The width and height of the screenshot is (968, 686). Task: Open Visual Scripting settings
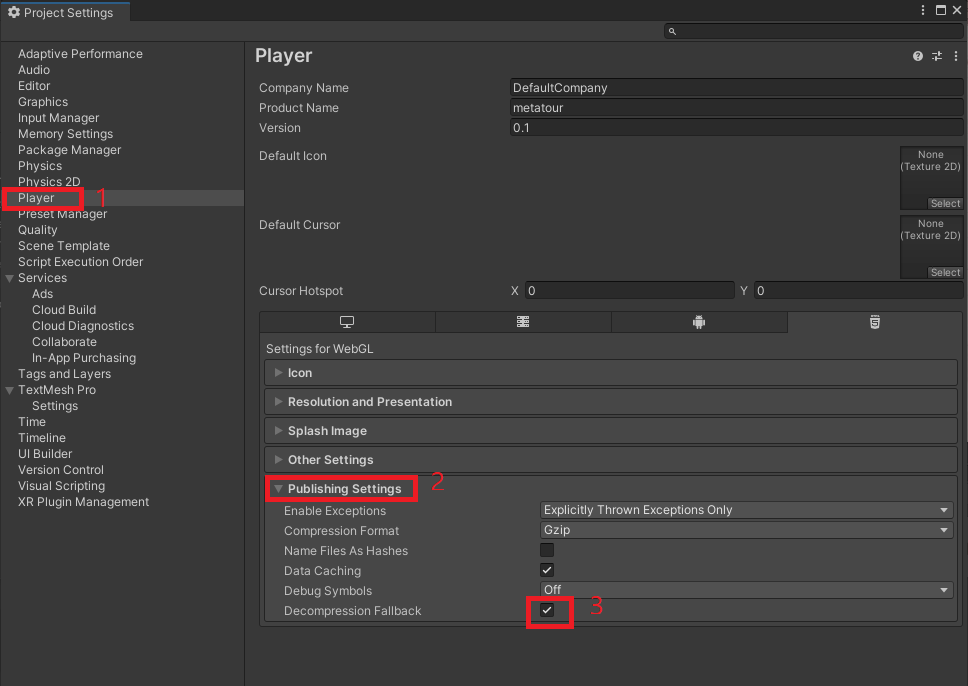point(62,487)
